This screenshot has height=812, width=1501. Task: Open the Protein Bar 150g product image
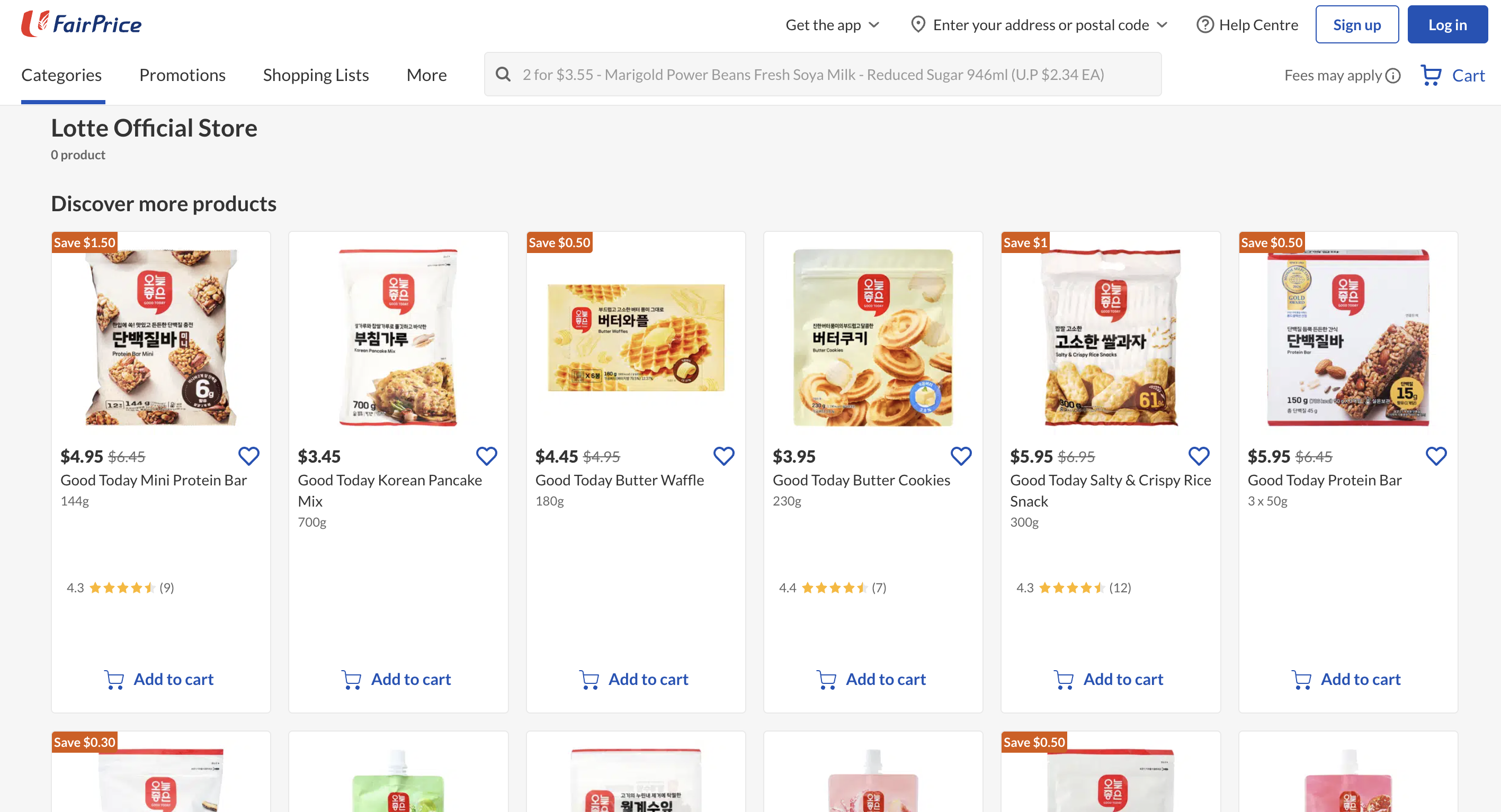(1348, 338)
